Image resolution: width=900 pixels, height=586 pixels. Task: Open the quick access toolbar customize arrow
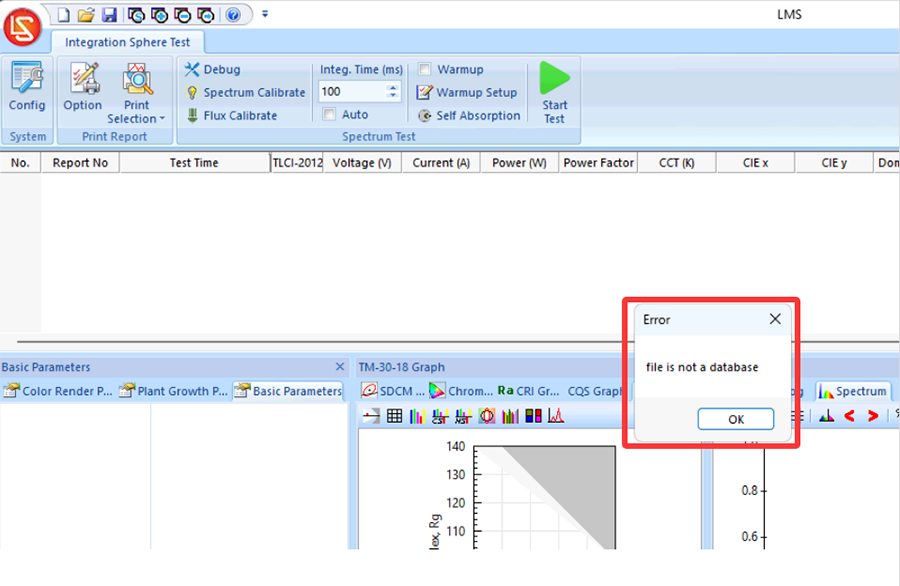click(x=265, y=15)
